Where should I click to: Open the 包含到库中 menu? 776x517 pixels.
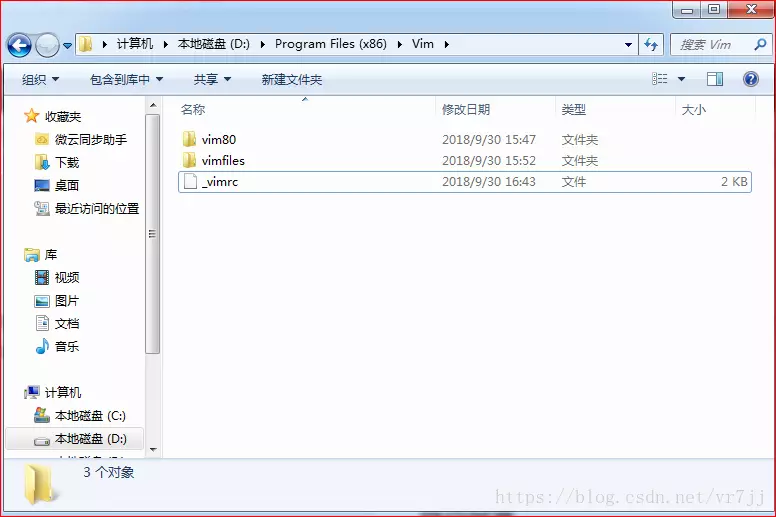[126, 79]
